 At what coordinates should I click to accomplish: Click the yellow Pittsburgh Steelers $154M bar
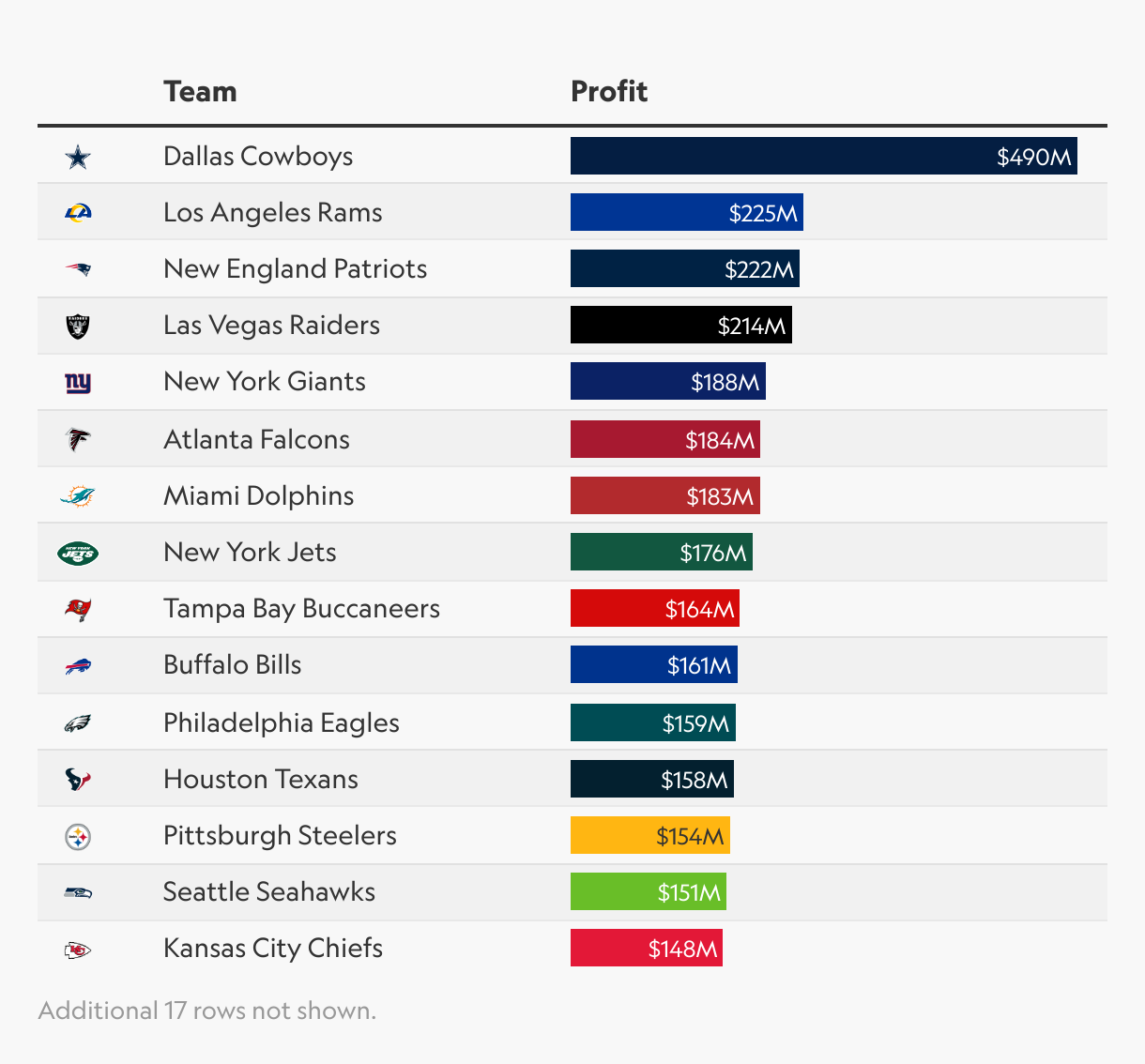click(x=650, y=835)
